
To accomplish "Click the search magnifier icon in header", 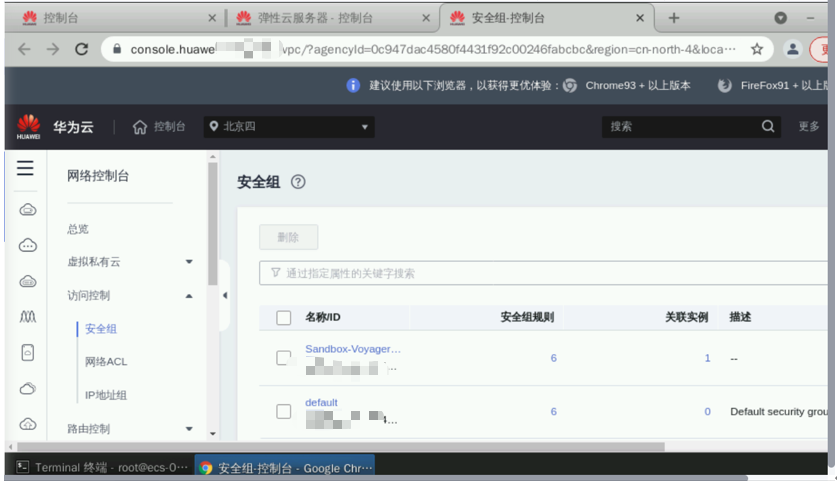I will pyautogui.click(x=768, y=127).
